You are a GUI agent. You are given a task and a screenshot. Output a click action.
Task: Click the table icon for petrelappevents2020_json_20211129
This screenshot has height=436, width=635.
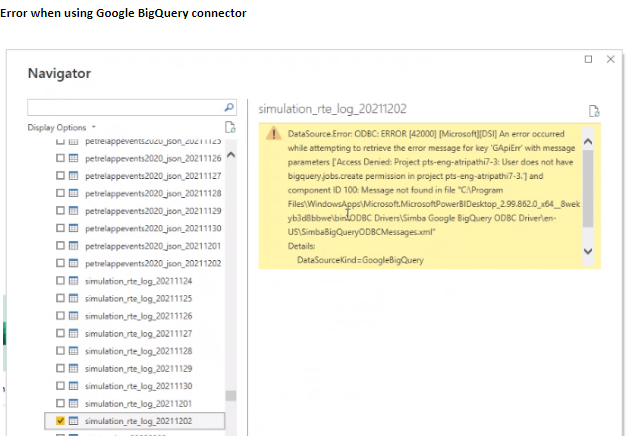click(73, 211)
